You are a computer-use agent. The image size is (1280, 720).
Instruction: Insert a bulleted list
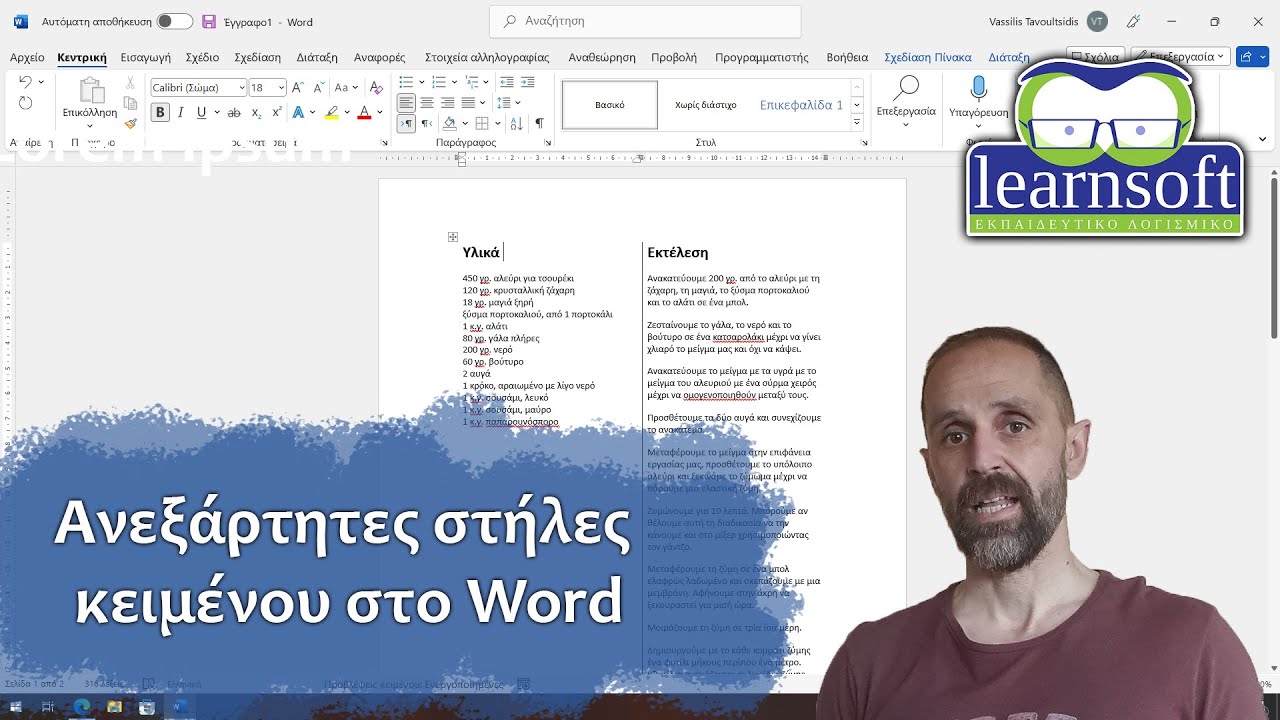406,82
